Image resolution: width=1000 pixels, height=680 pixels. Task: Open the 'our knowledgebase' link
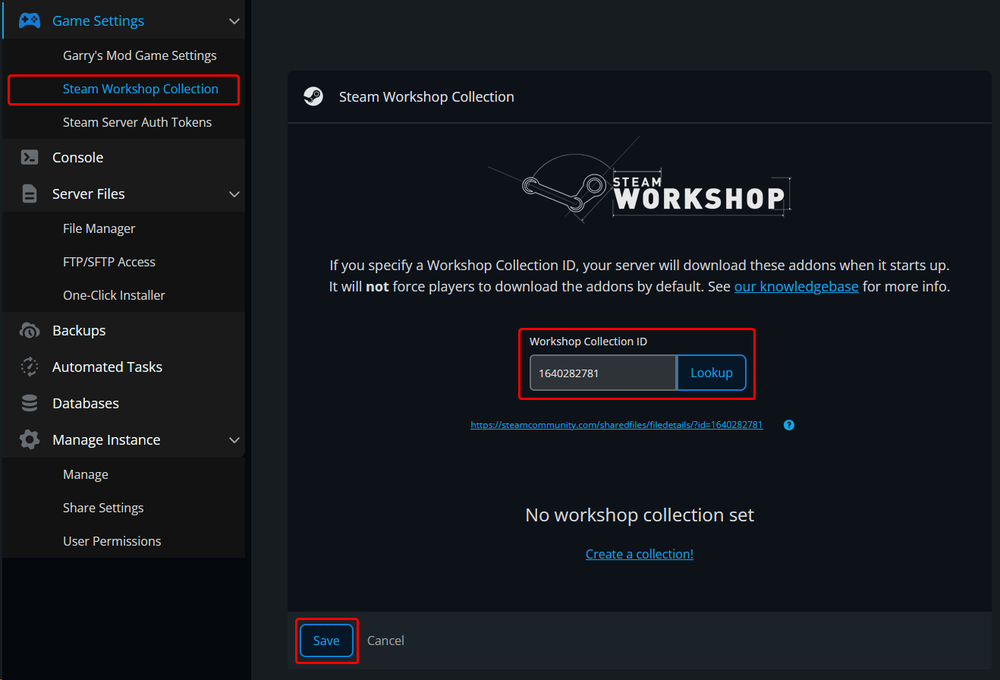point(796,287)
